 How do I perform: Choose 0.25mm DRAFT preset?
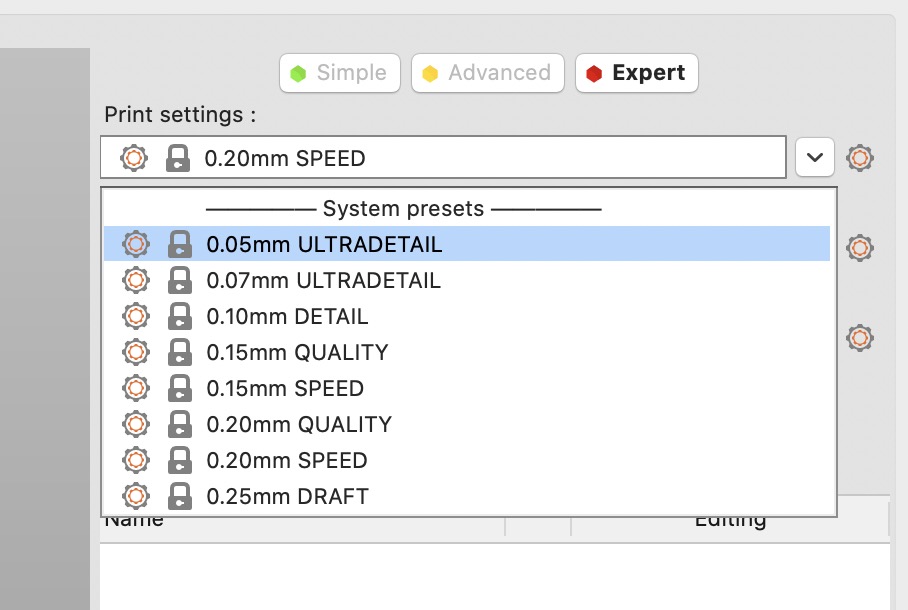click(287, 497)
